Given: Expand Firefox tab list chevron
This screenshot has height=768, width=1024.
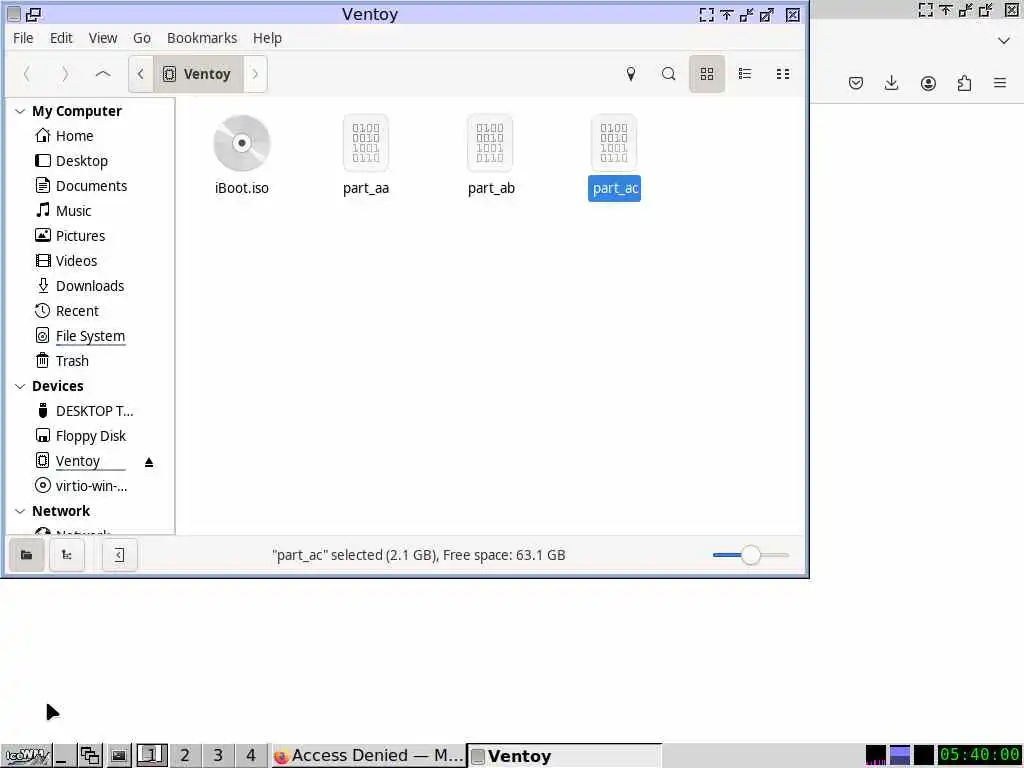Looking at the screenshot, I should pyautogui.click(x=1004, y=40).
